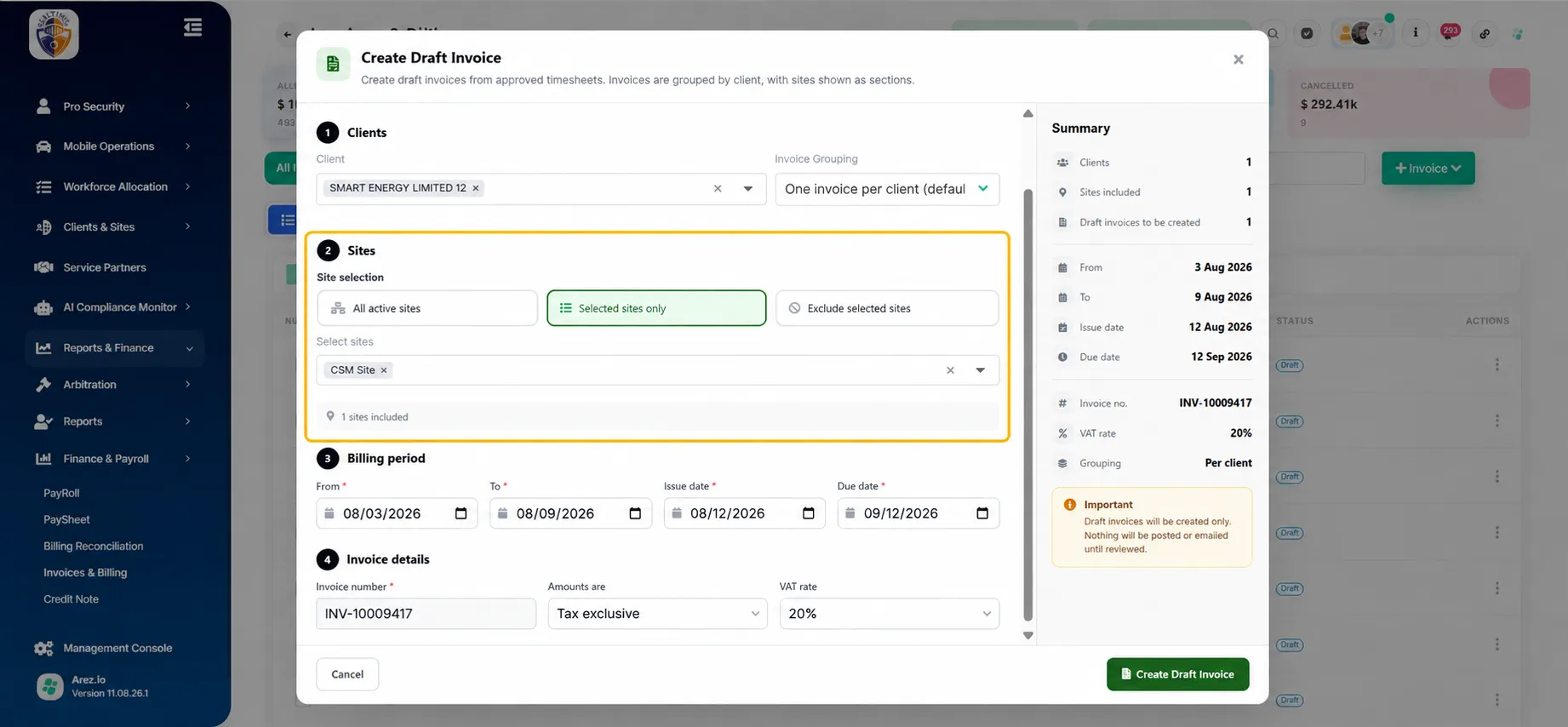The width and height of the screenshot is (1568, 727).
Task: Open VAT rate dropdown
Action: tap(889, 614)
